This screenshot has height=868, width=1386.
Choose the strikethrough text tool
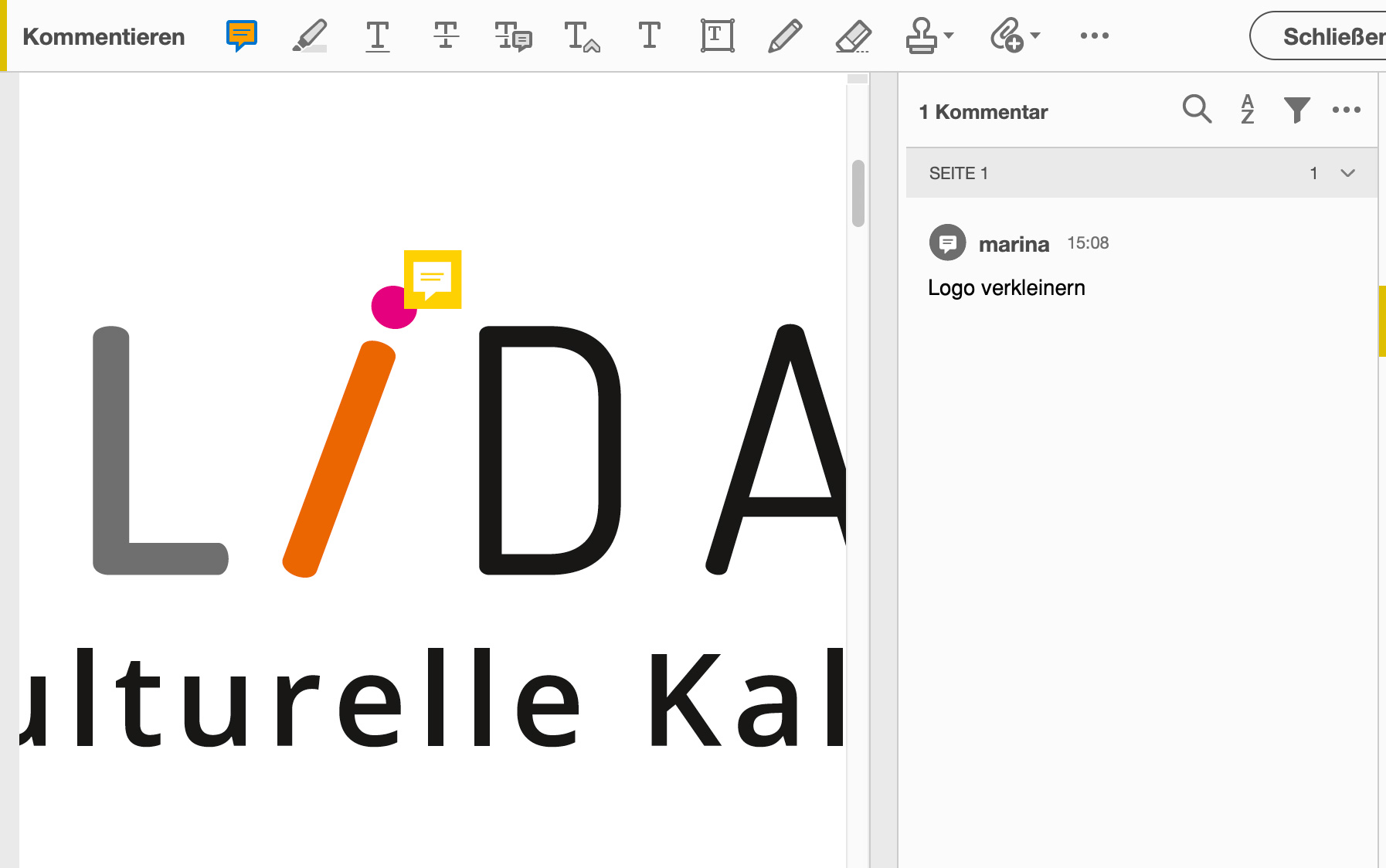coord(446,36)
